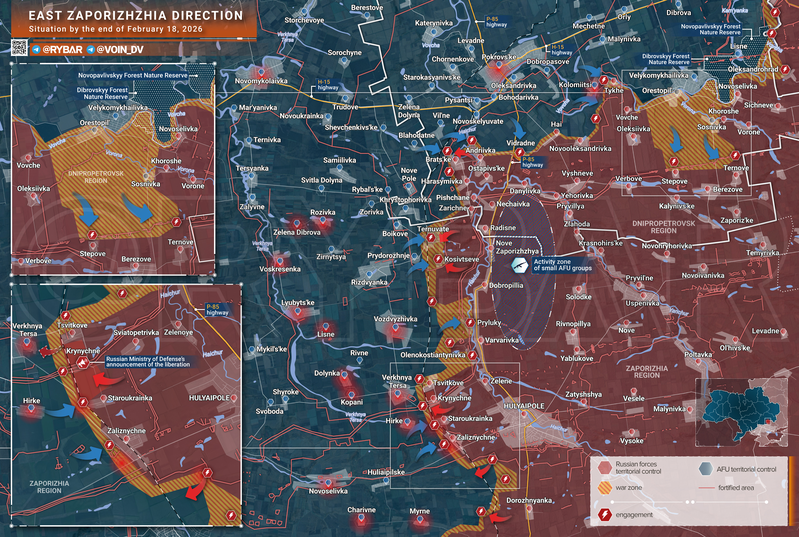
Task: Click the Activity zone of small AFU groups icon
Action: click(519, 266)
